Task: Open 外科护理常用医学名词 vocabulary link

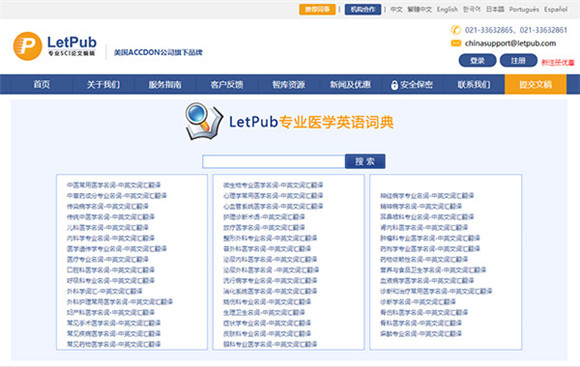Action: (120, 302)
